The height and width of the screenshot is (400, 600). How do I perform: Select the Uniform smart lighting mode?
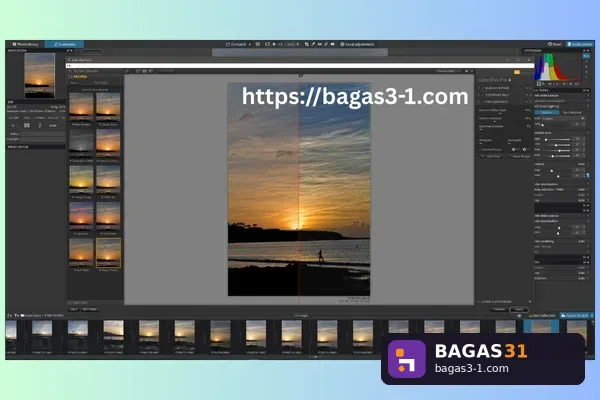[546, 113]
